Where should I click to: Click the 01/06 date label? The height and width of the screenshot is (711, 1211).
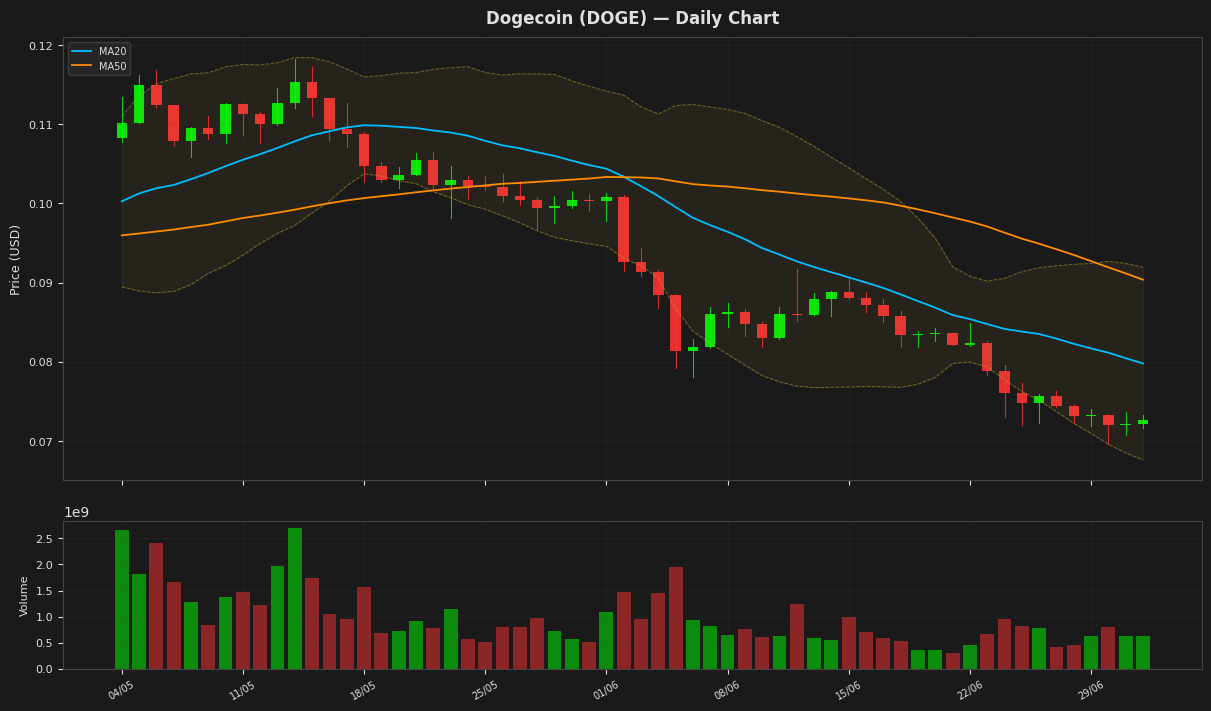(x=604, y=689)
